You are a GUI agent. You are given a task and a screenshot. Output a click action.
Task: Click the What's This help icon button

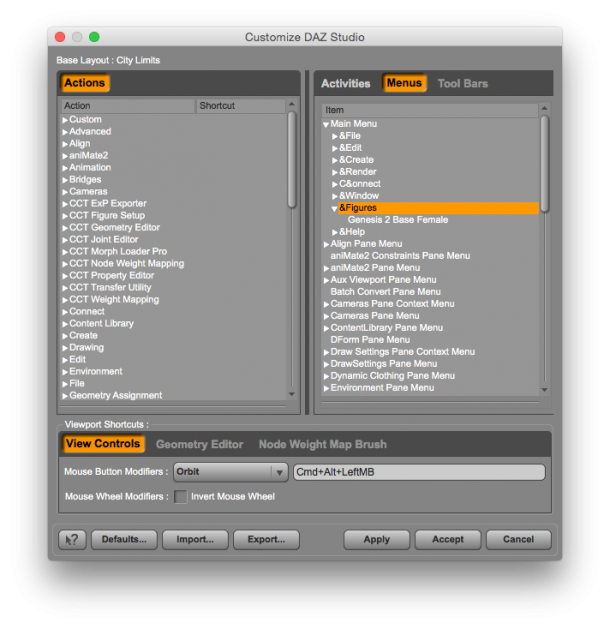[x=72, y=540]
